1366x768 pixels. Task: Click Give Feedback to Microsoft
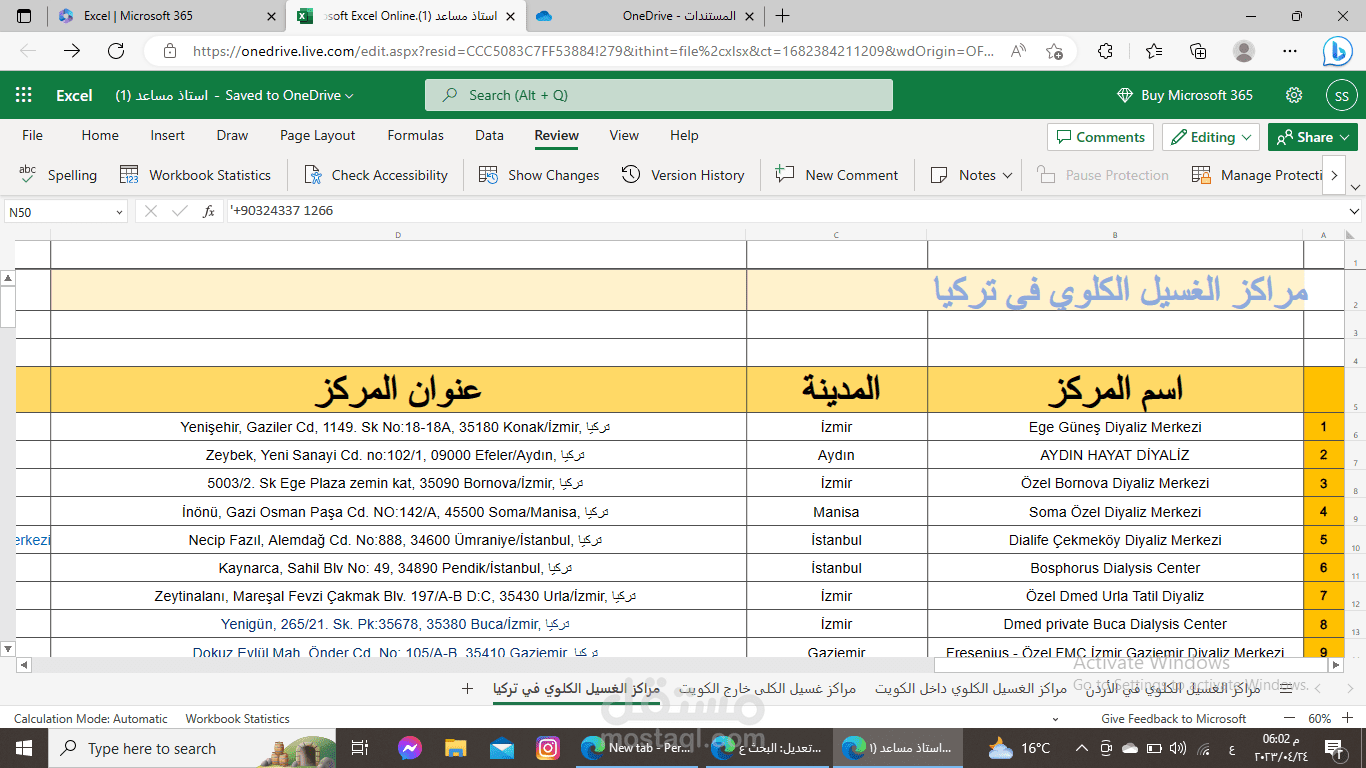(1173, 718)
